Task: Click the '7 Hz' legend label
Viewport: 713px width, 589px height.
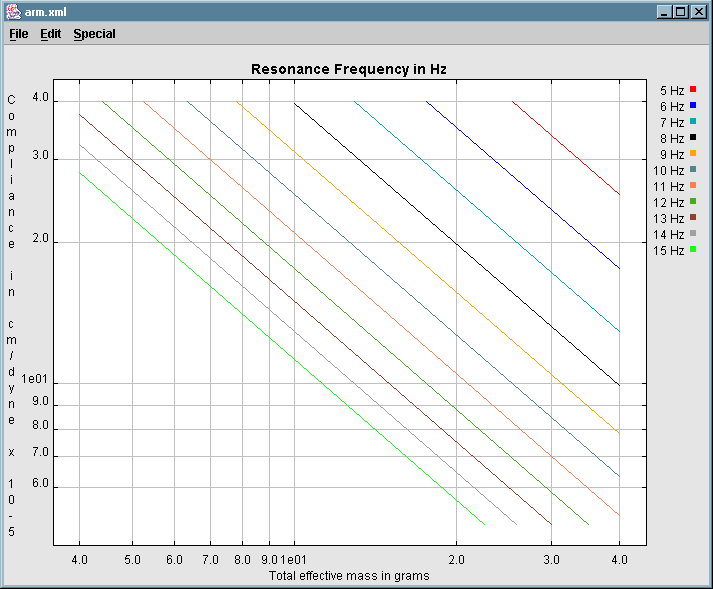Action: 672,122
